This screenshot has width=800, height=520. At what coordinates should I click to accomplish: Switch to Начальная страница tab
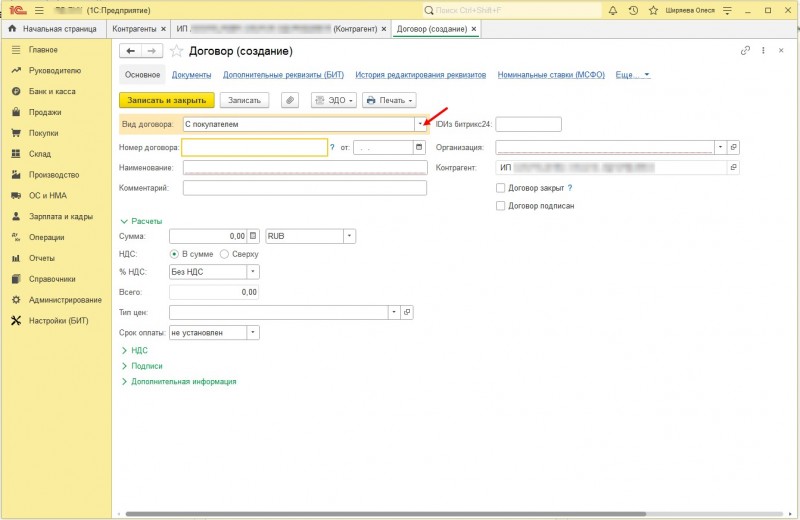[x=54, y=29]
